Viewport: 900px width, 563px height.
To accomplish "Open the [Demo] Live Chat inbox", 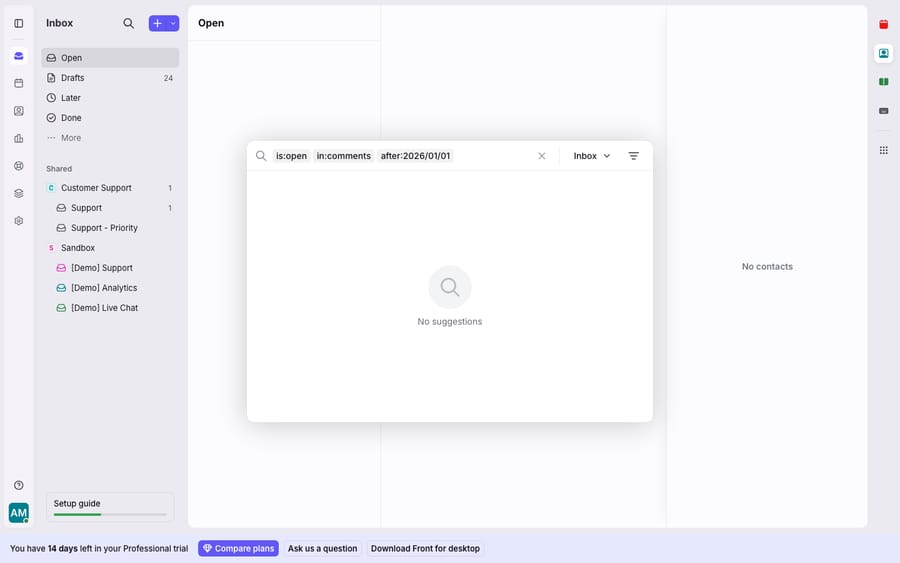I will 110,308.
